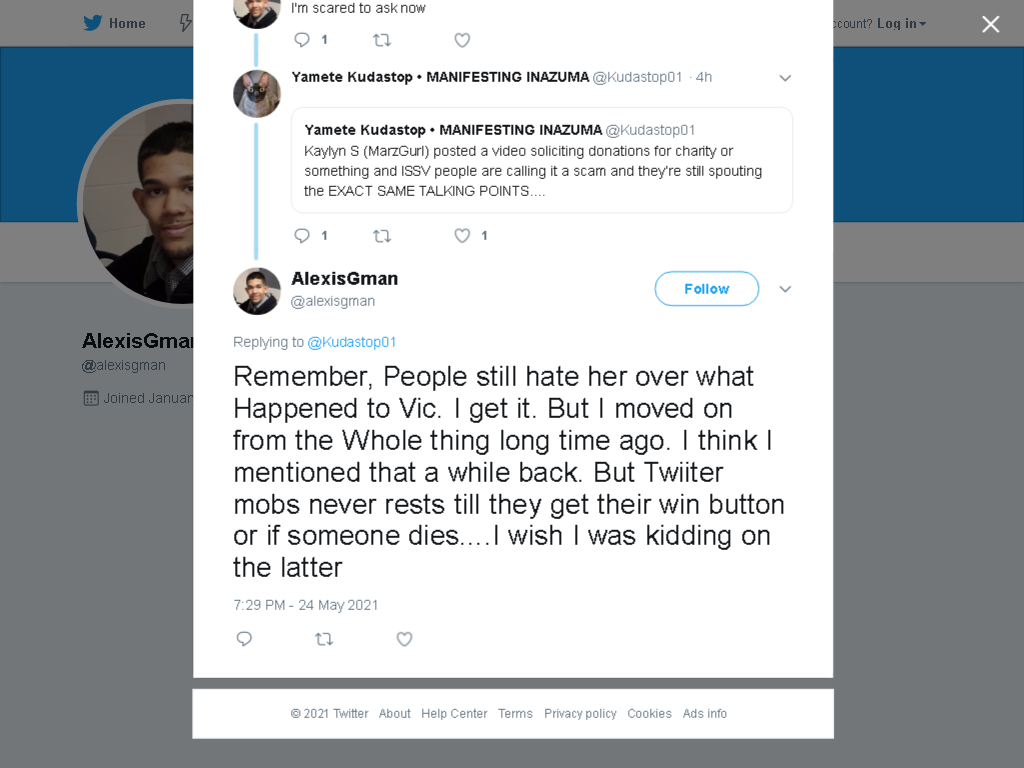Follow AlexisGman
This screenshot has height=768, width=1024.
[x=707, y=289]
